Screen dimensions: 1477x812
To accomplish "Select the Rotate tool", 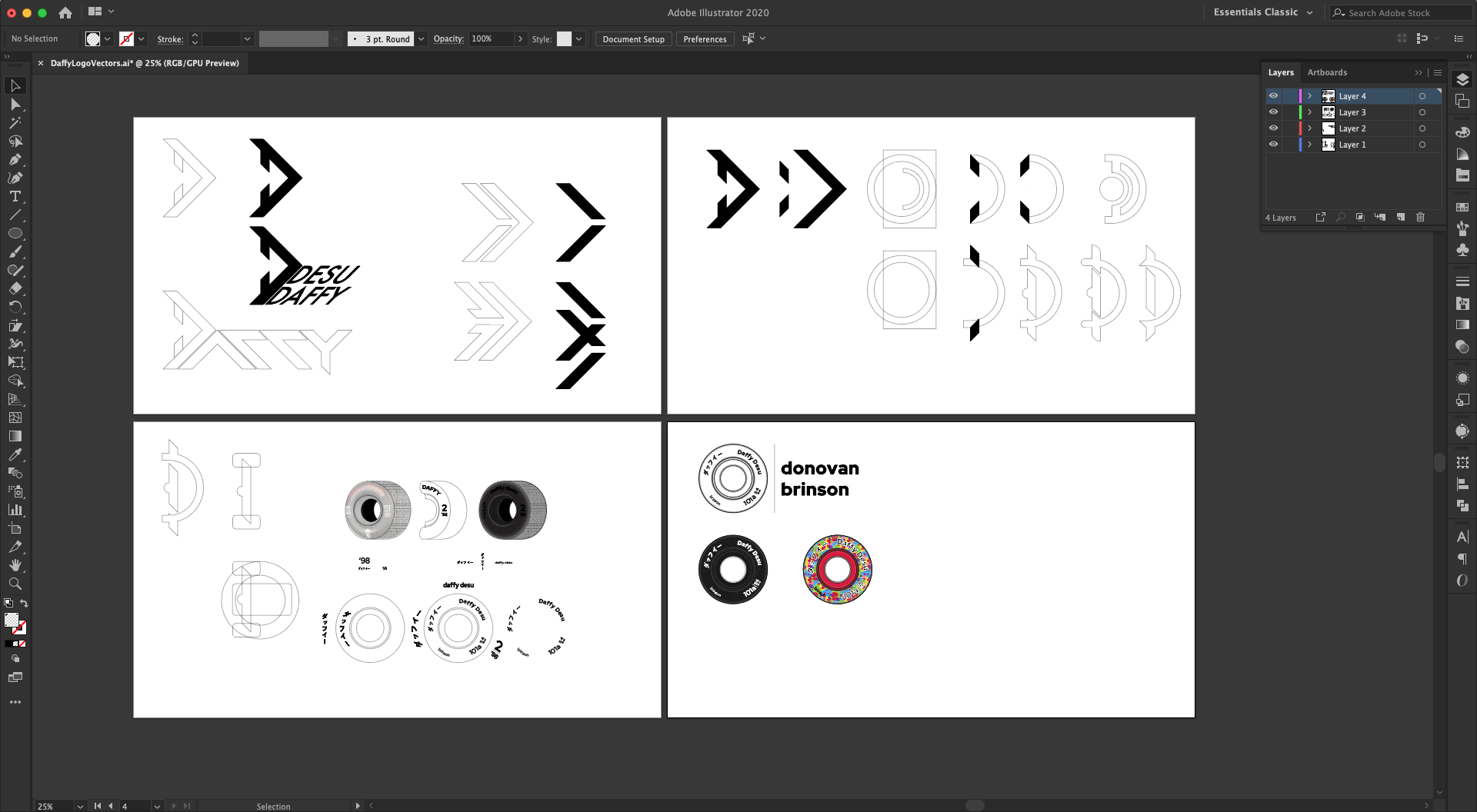I will [15, 307].
